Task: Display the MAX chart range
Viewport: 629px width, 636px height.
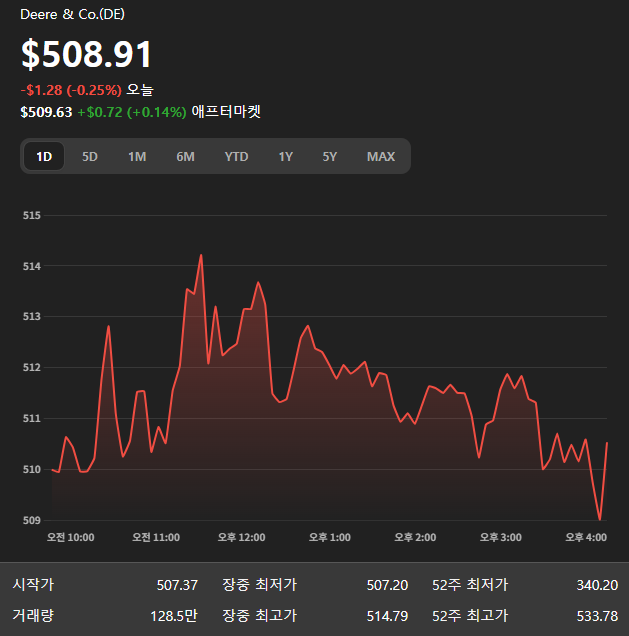Action: (x=381, y=156)
